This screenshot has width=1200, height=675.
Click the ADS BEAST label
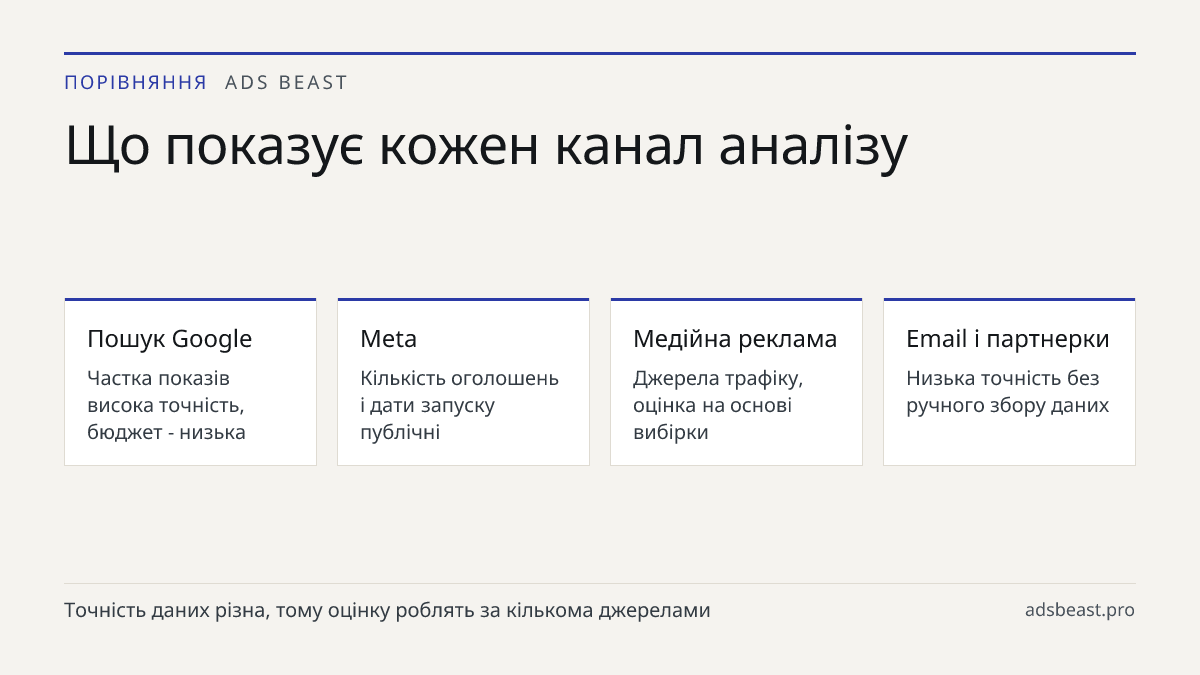(286, 83)
